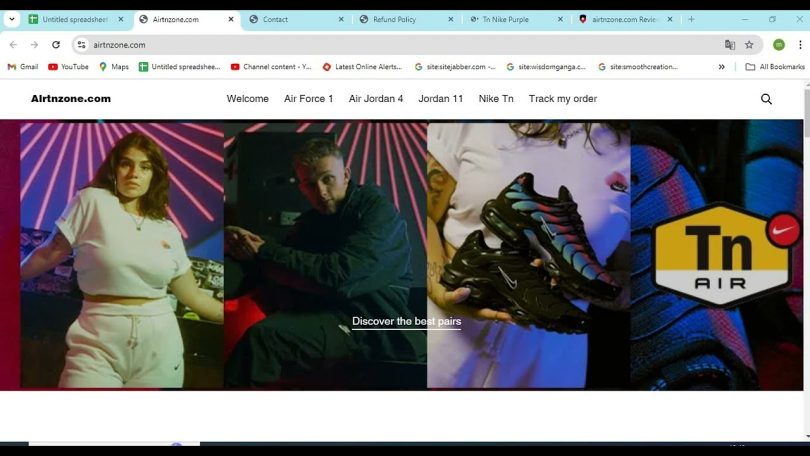Viewport: 810px width, 456px height.
Task: Open a new browser tab
Action: (691, 19)
